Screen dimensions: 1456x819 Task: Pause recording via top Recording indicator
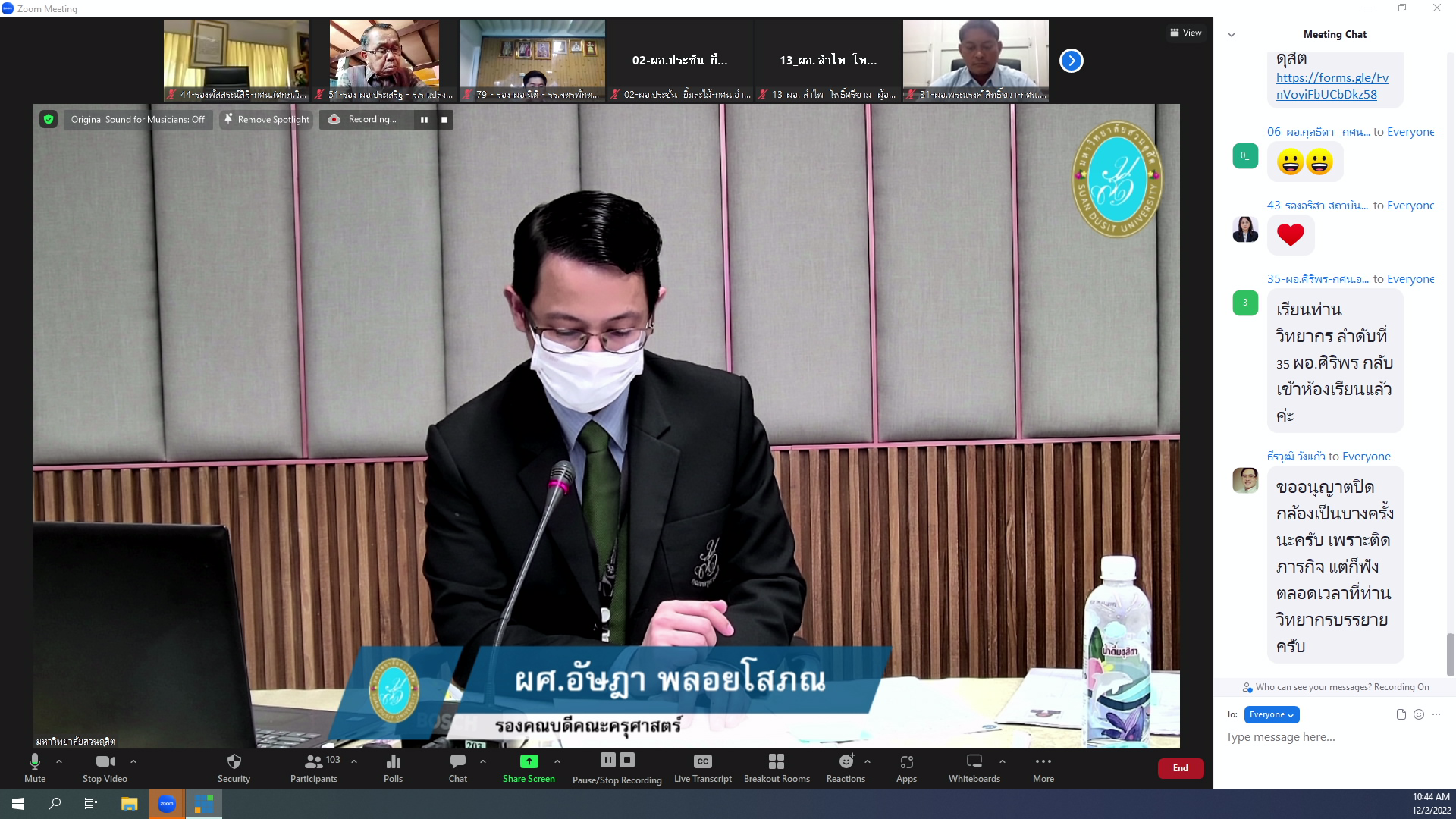pos(424,119)
